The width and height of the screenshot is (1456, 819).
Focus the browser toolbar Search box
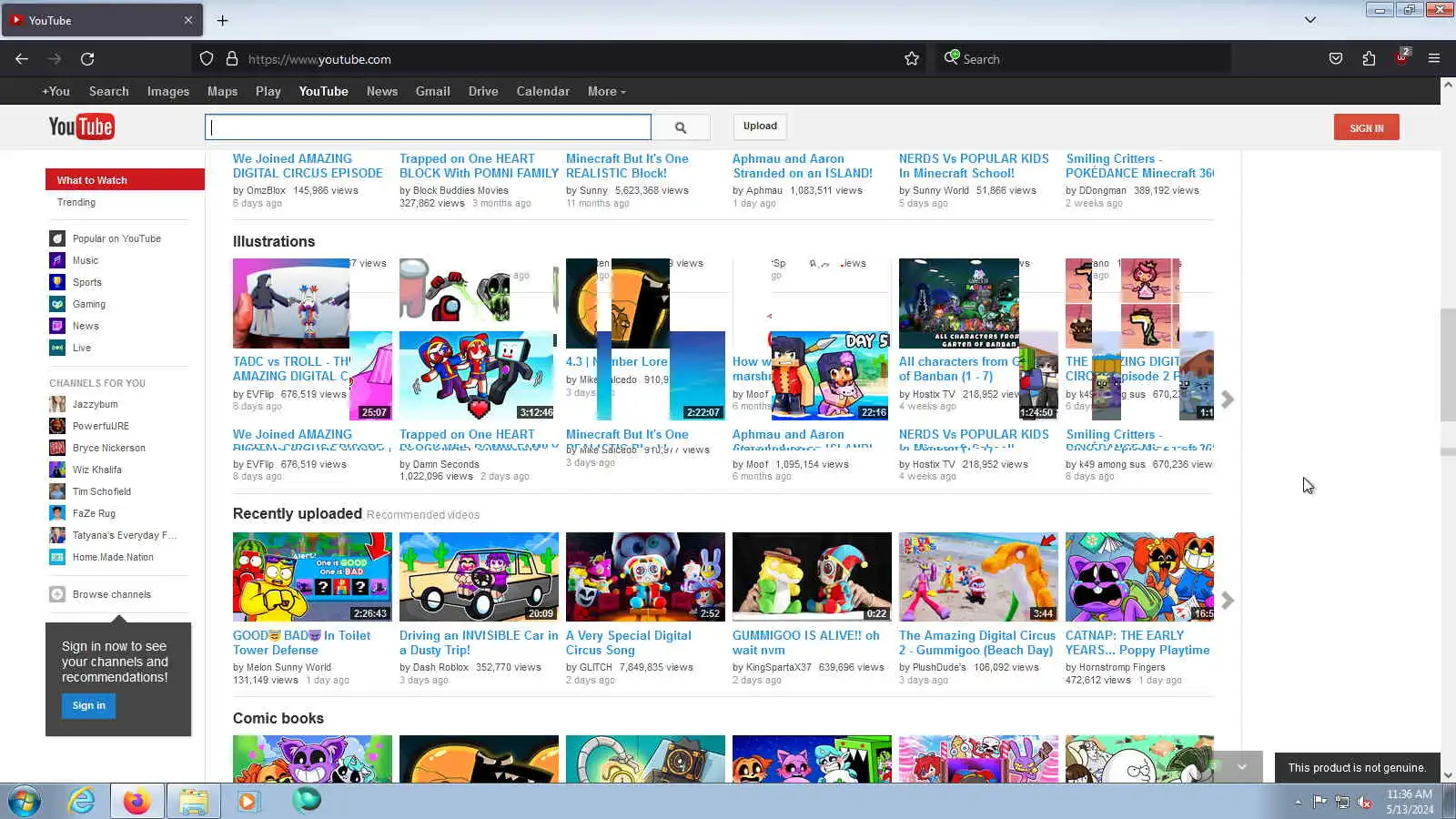[1085, 59]
